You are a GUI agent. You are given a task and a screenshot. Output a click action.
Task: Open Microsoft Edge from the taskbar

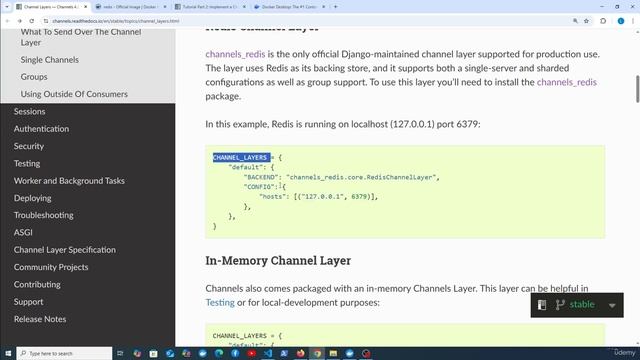click(219, 353)
